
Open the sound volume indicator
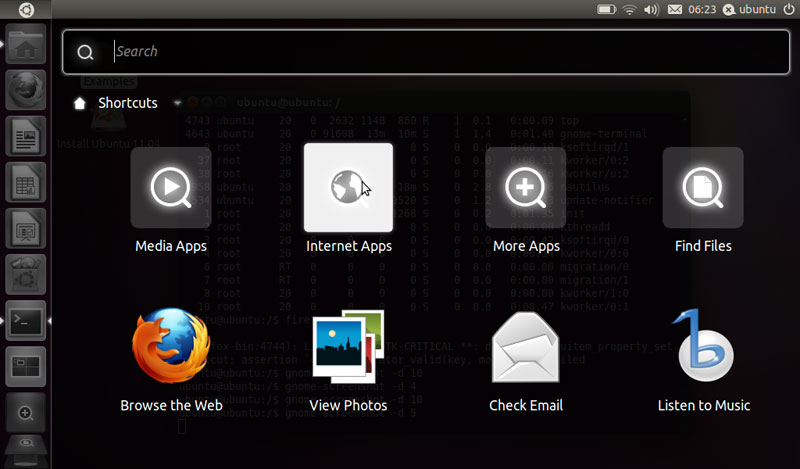[652, 9]
